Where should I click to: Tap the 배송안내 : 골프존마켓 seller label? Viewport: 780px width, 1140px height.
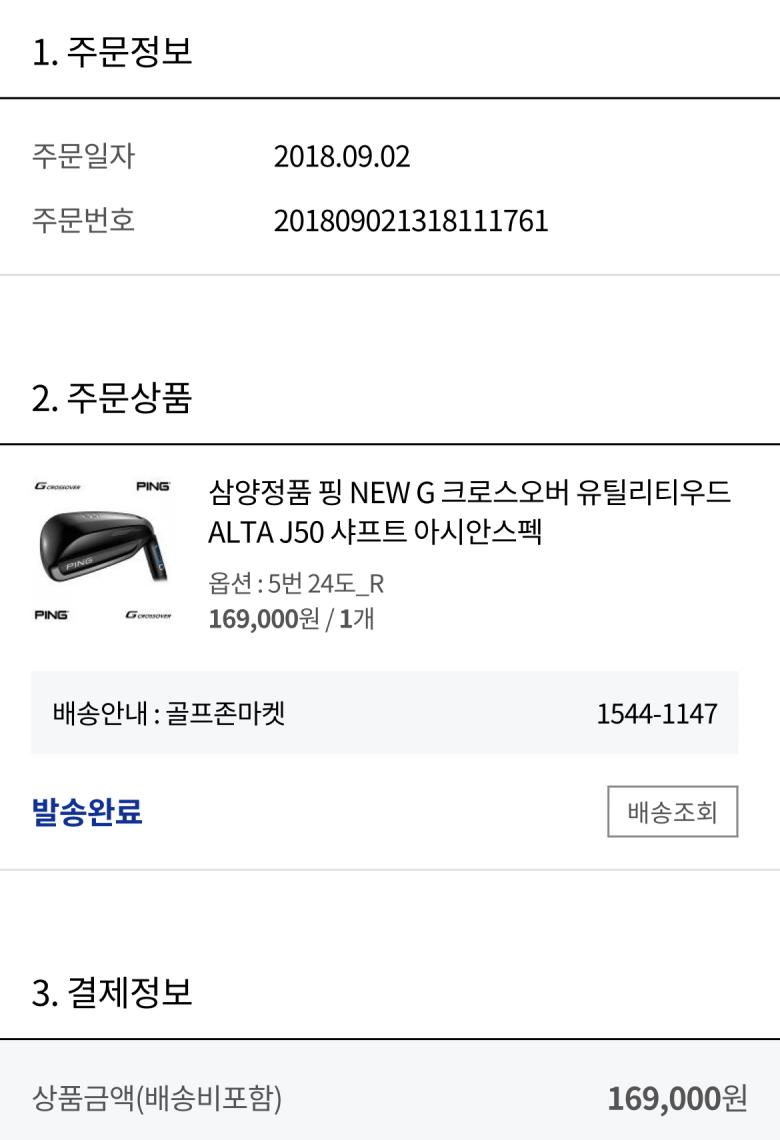169,713
